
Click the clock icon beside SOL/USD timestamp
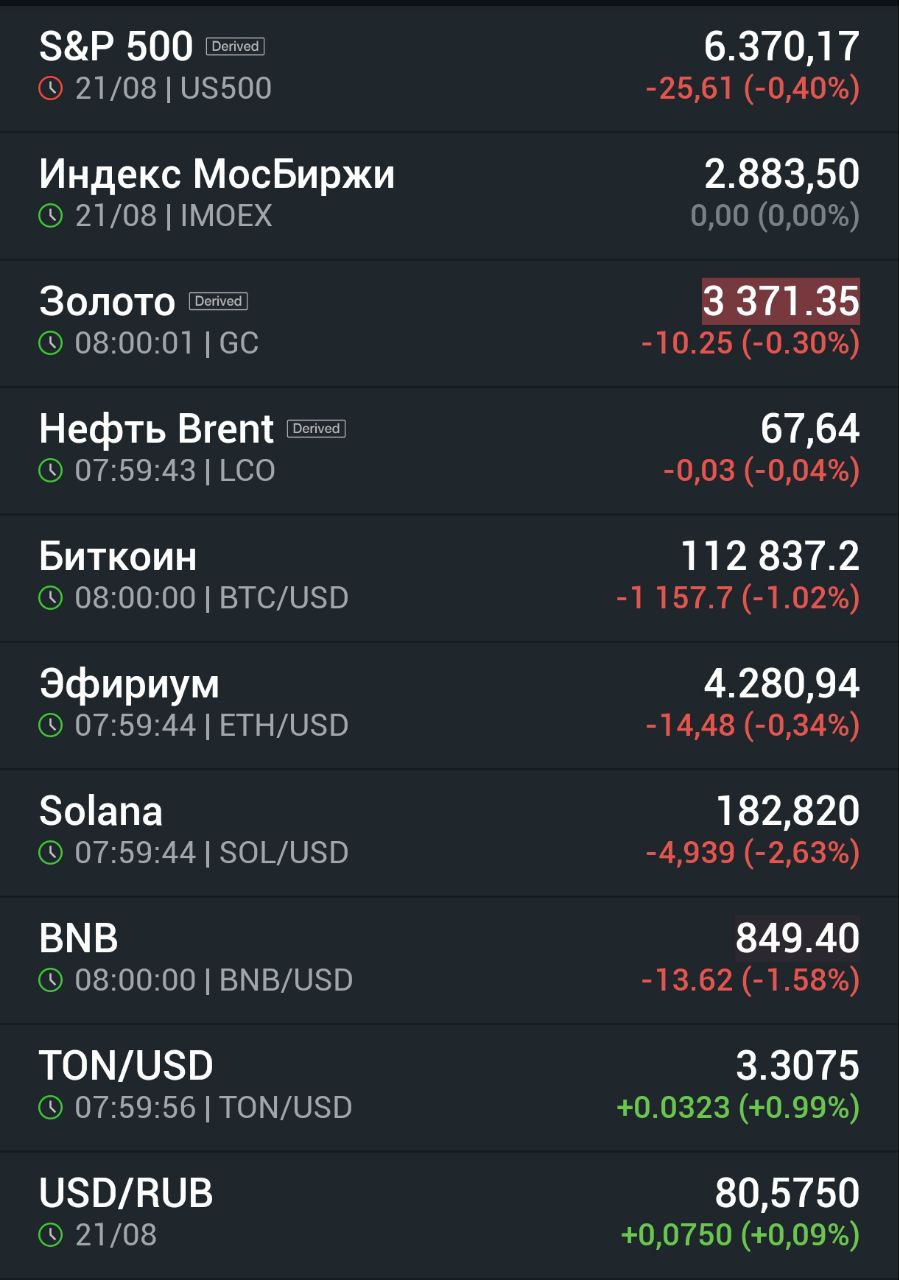coord(50,853)
